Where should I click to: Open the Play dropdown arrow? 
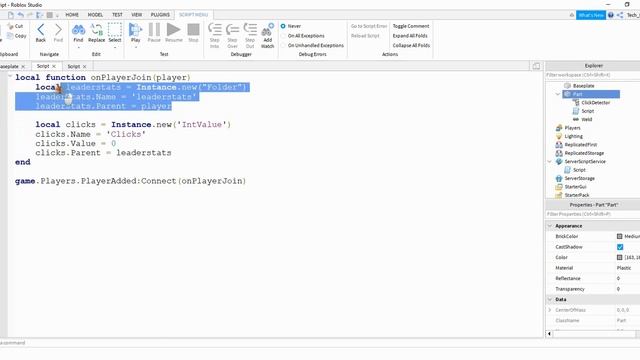point(136,47)
